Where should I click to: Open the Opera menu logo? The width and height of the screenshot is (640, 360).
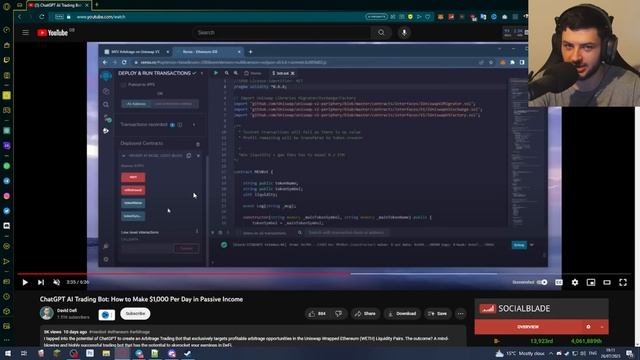coord(6,6)
